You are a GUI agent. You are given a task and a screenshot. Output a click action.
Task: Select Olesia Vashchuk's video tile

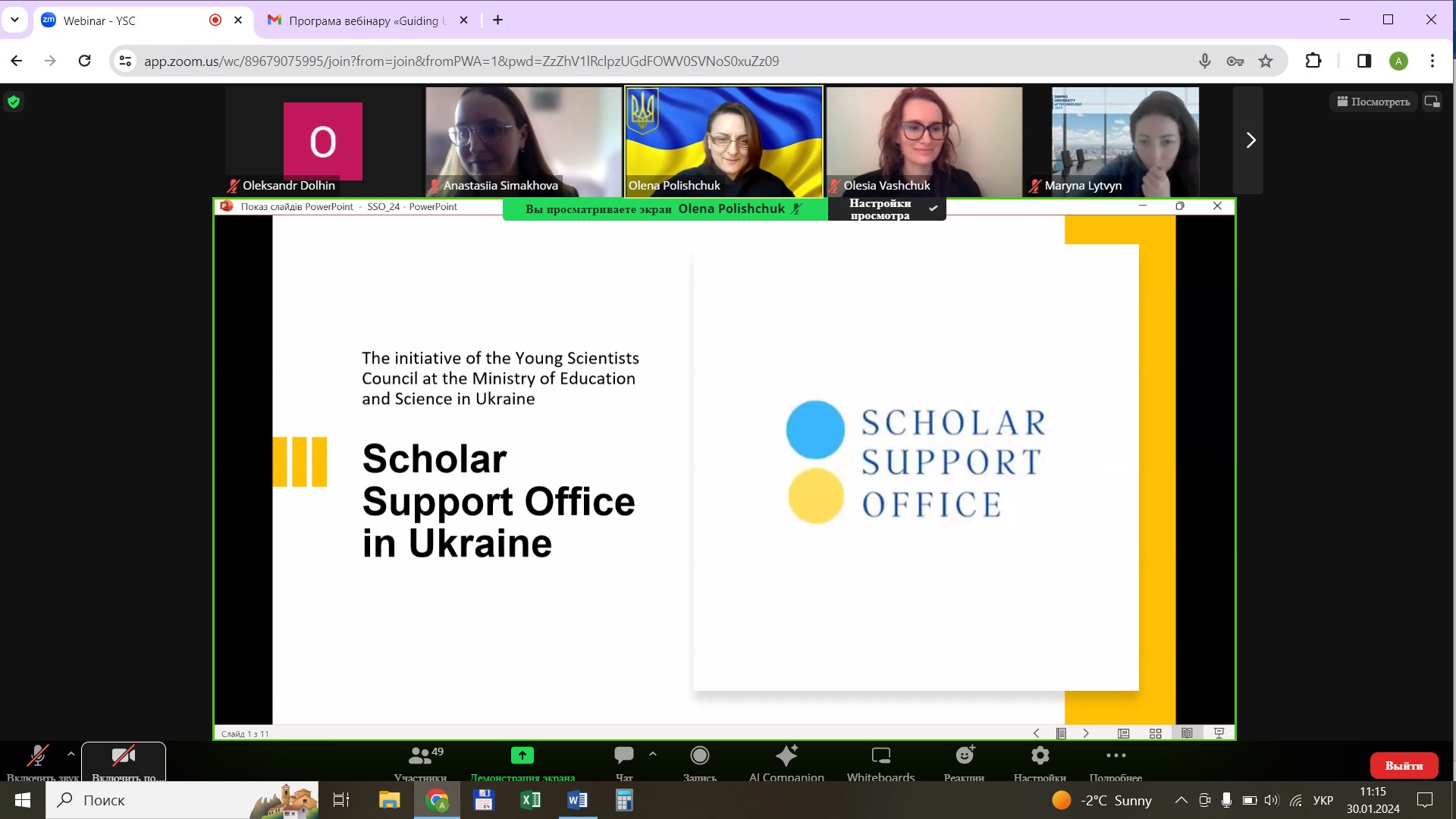924,140
